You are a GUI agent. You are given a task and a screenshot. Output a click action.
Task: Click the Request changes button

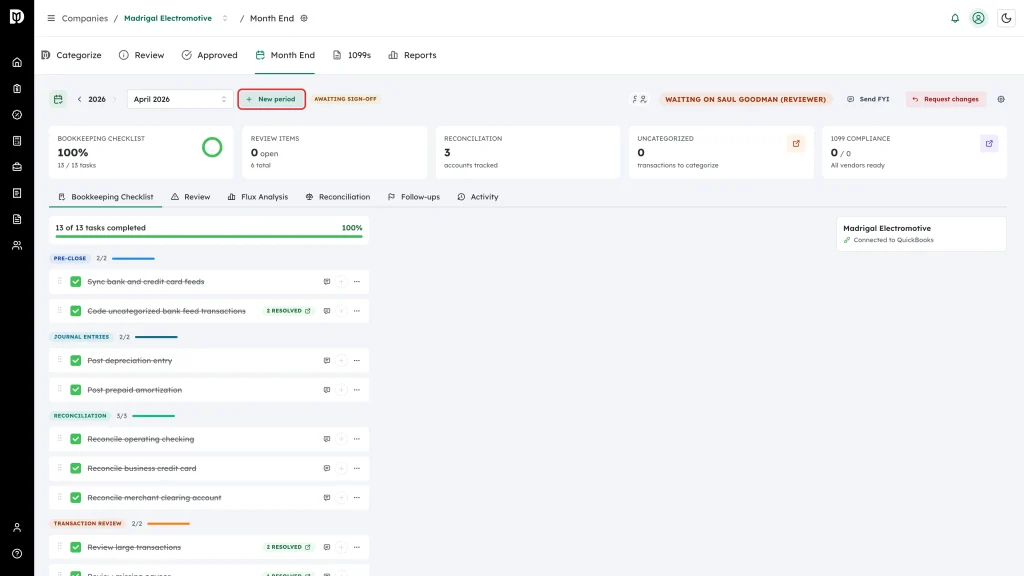point(946,99)
